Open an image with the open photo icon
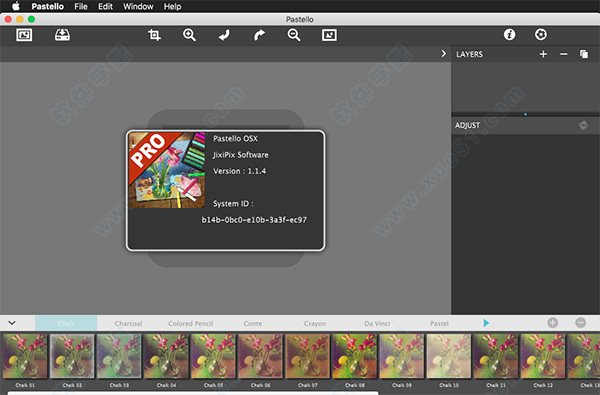 pyautogui.click(x=24, y=35)
